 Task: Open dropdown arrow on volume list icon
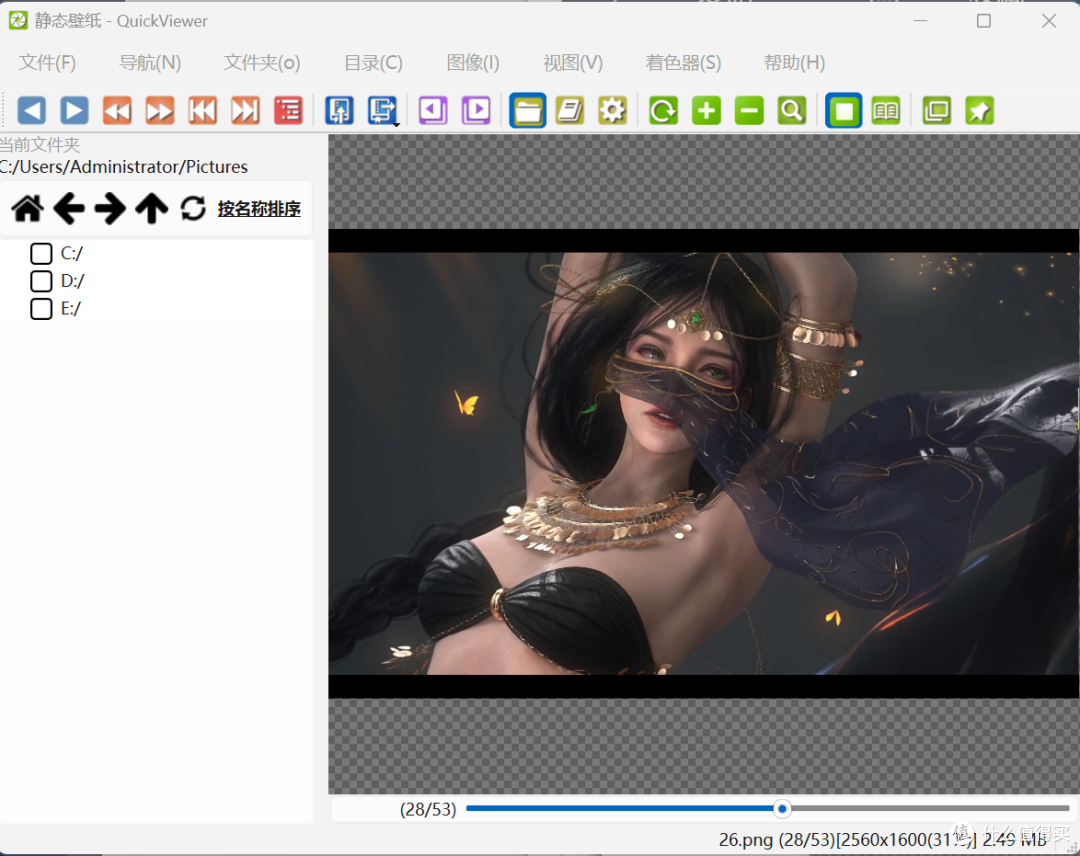pos(397,125)
